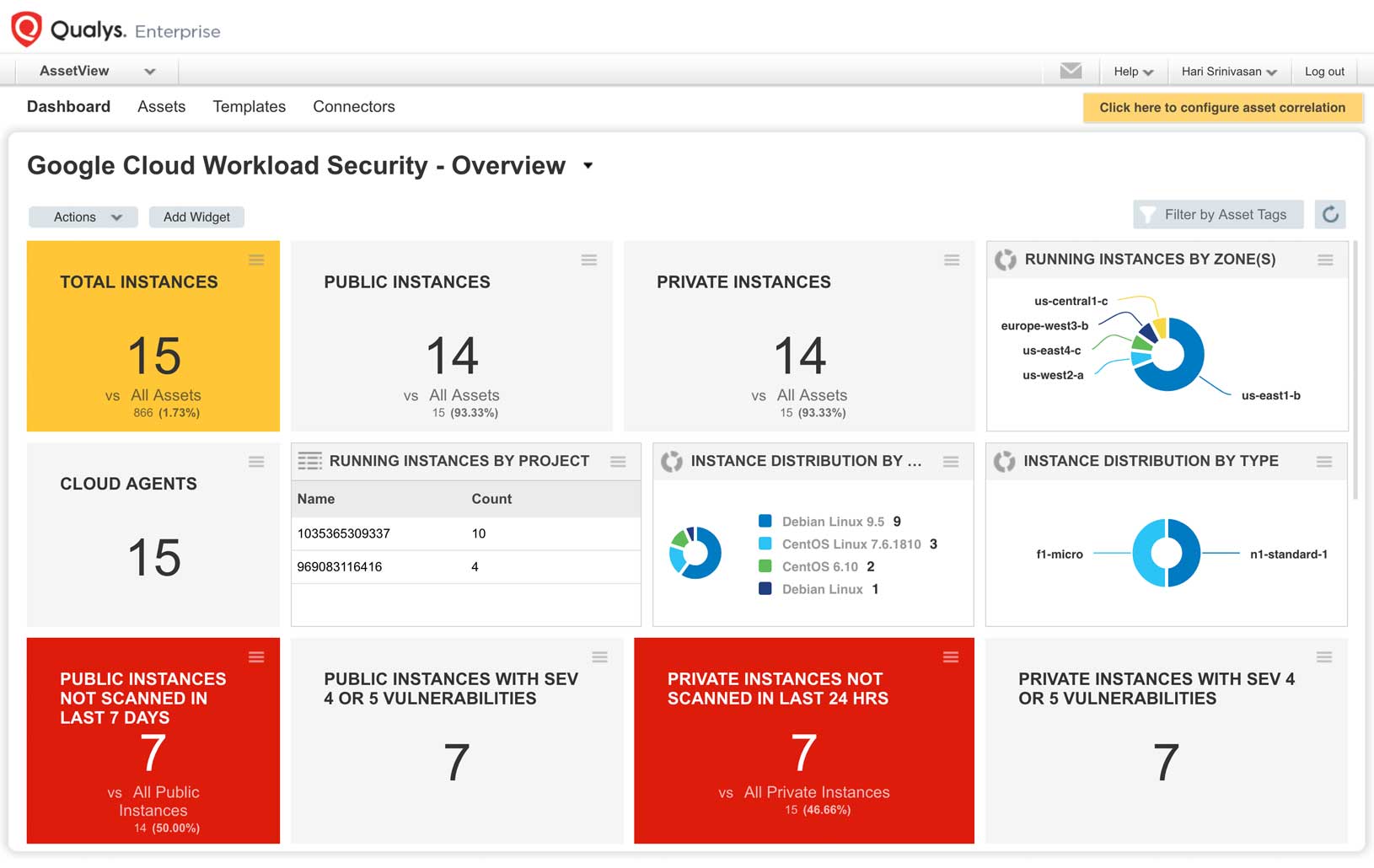The image size is (1374, 868).
Task: Switch to the Assets tab
Action: pyautogui.click(x=161, y=106)
